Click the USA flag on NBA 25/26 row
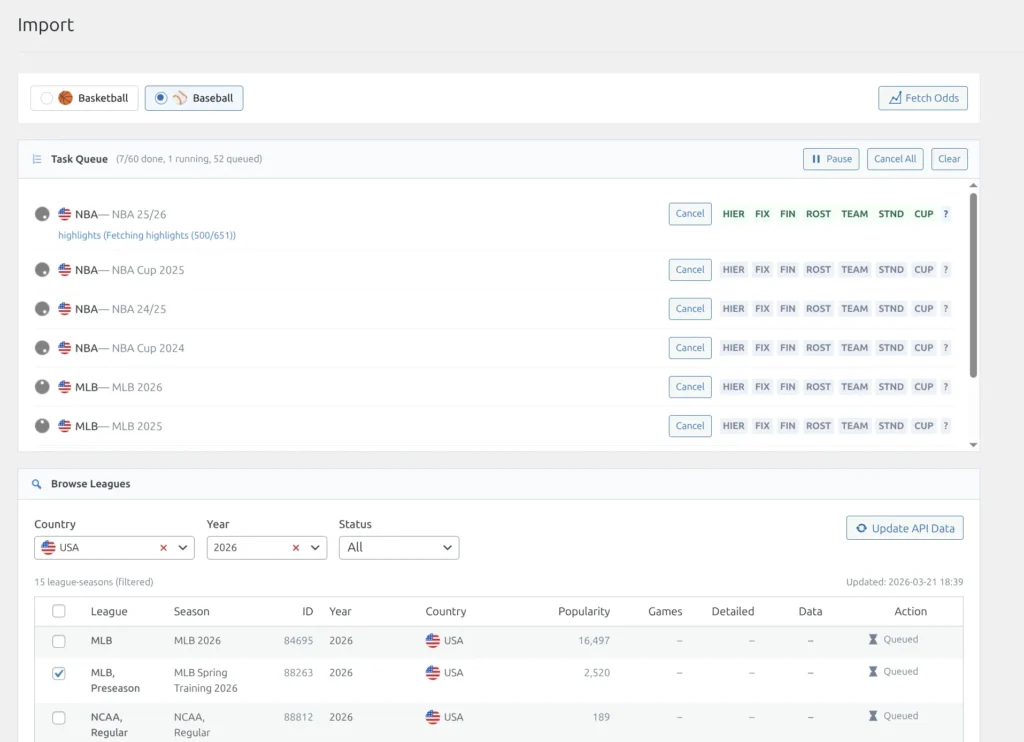This screenshot has height=742, width=1024. click(64, 214)
